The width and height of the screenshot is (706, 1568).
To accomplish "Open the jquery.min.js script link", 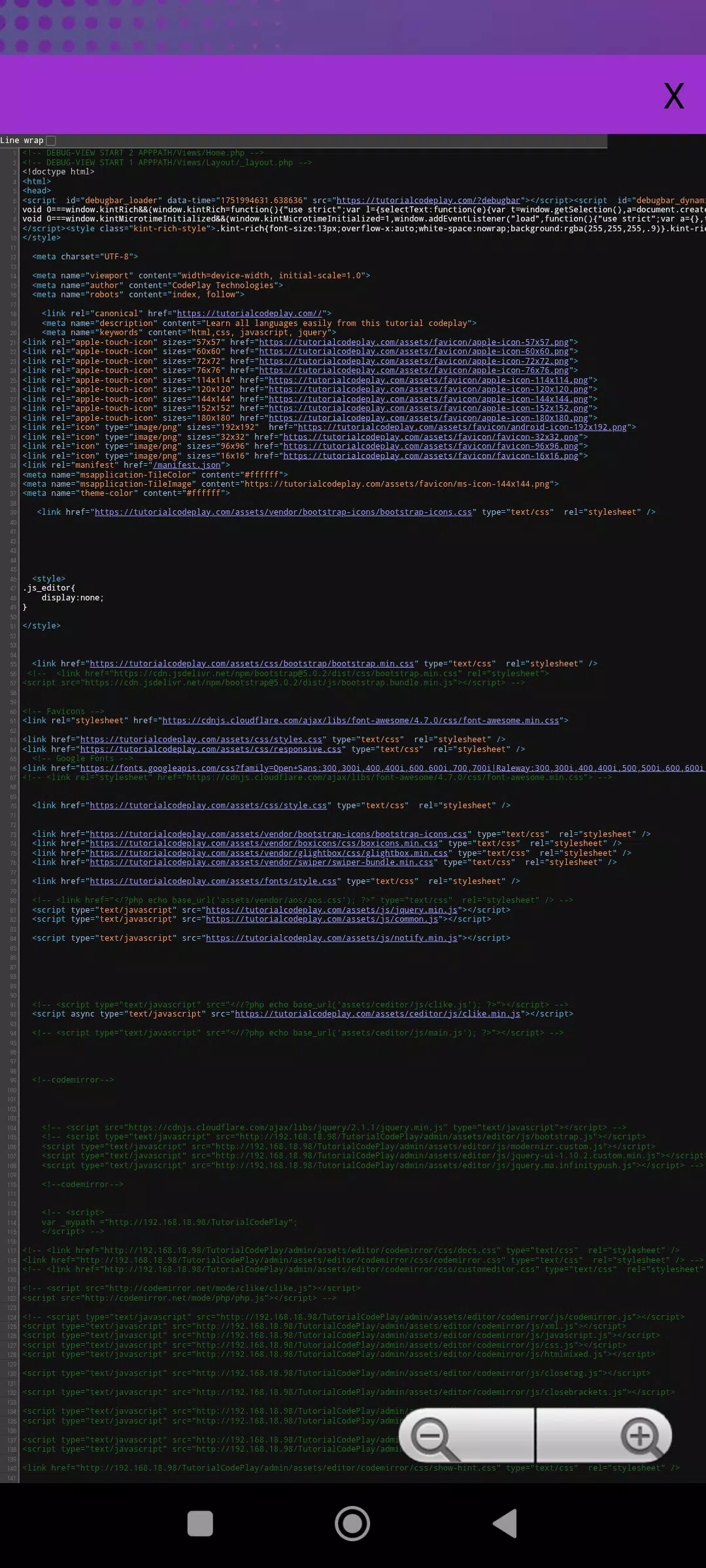I will coord(331,910).
